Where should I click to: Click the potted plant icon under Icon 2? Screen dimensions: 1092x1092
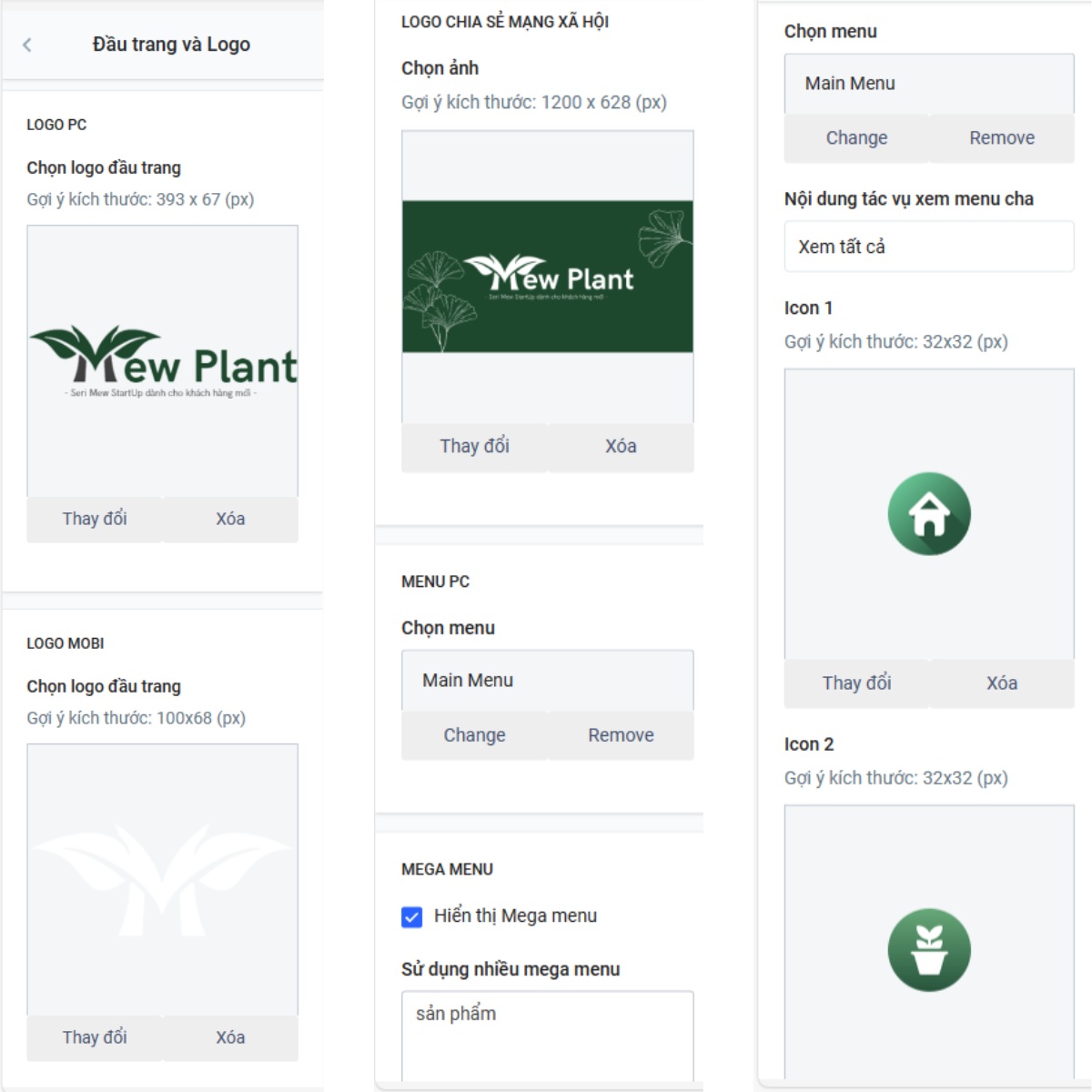tap(929, 950)
